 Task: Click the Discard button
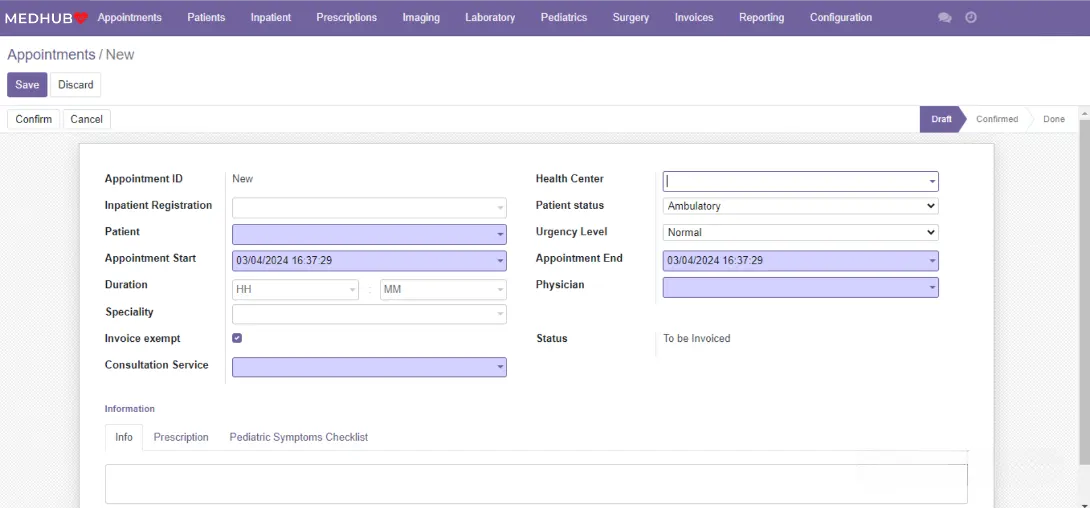[x=76, y=85]
